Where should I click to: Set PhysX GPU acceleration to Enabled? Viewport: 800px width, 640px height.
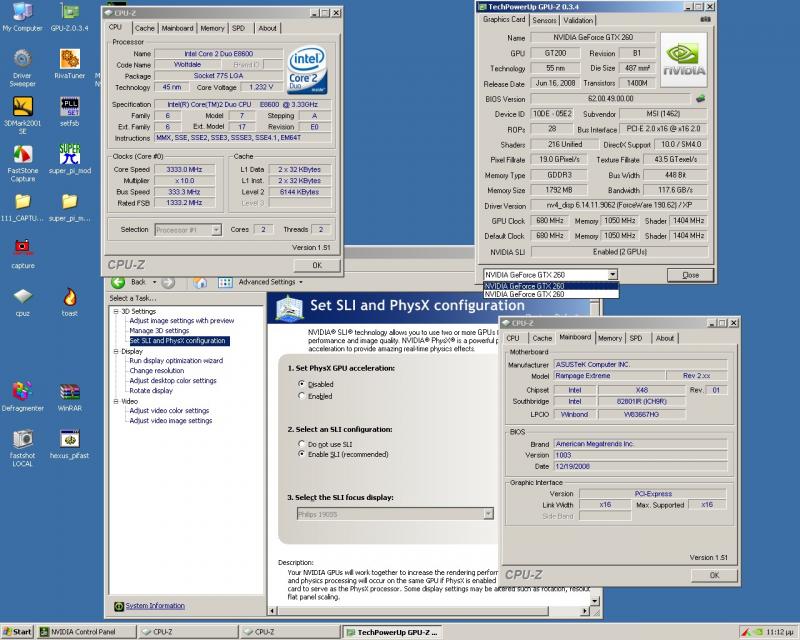pos(302,396)
